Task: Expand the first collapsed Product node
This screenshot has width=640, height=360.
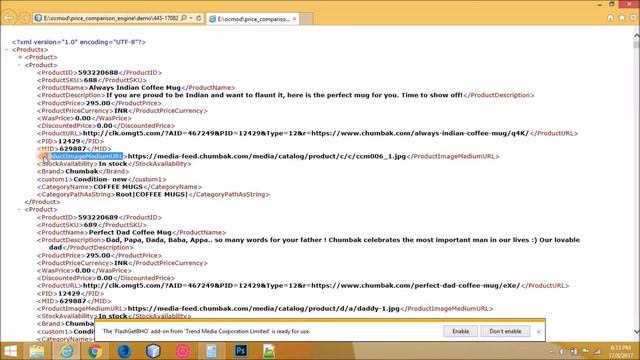Action: click(x=20, y=57)
